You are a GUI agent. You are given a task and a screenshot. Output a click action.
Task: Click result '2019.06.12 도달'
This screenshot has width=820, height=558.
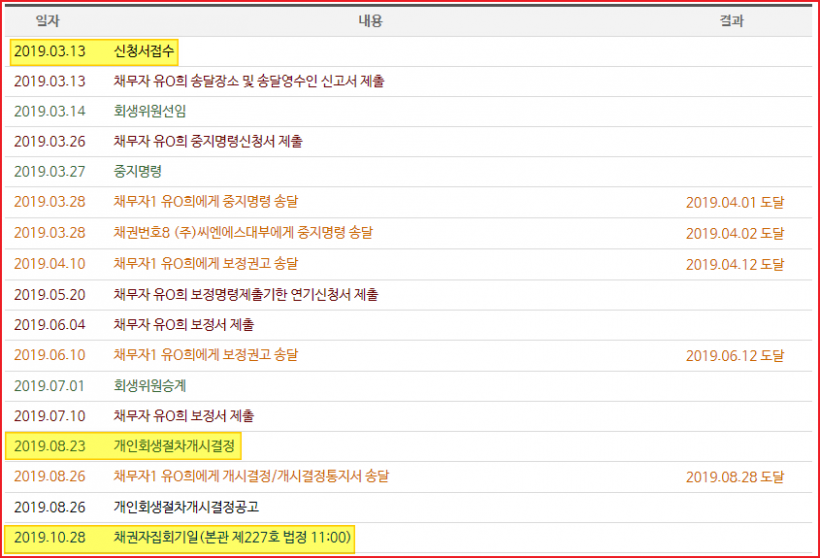coord(735,356)
